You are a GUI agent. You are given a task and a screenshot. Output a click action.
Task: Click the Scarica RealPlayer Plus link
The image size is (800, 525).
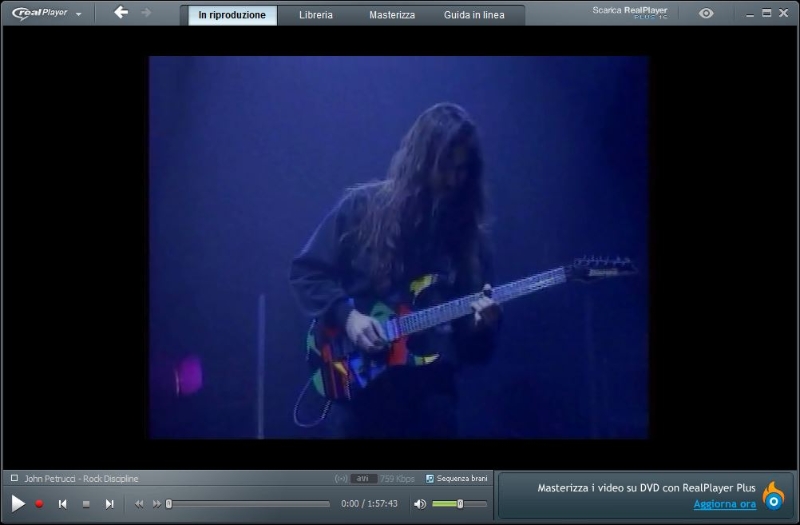tap(629, 12)
